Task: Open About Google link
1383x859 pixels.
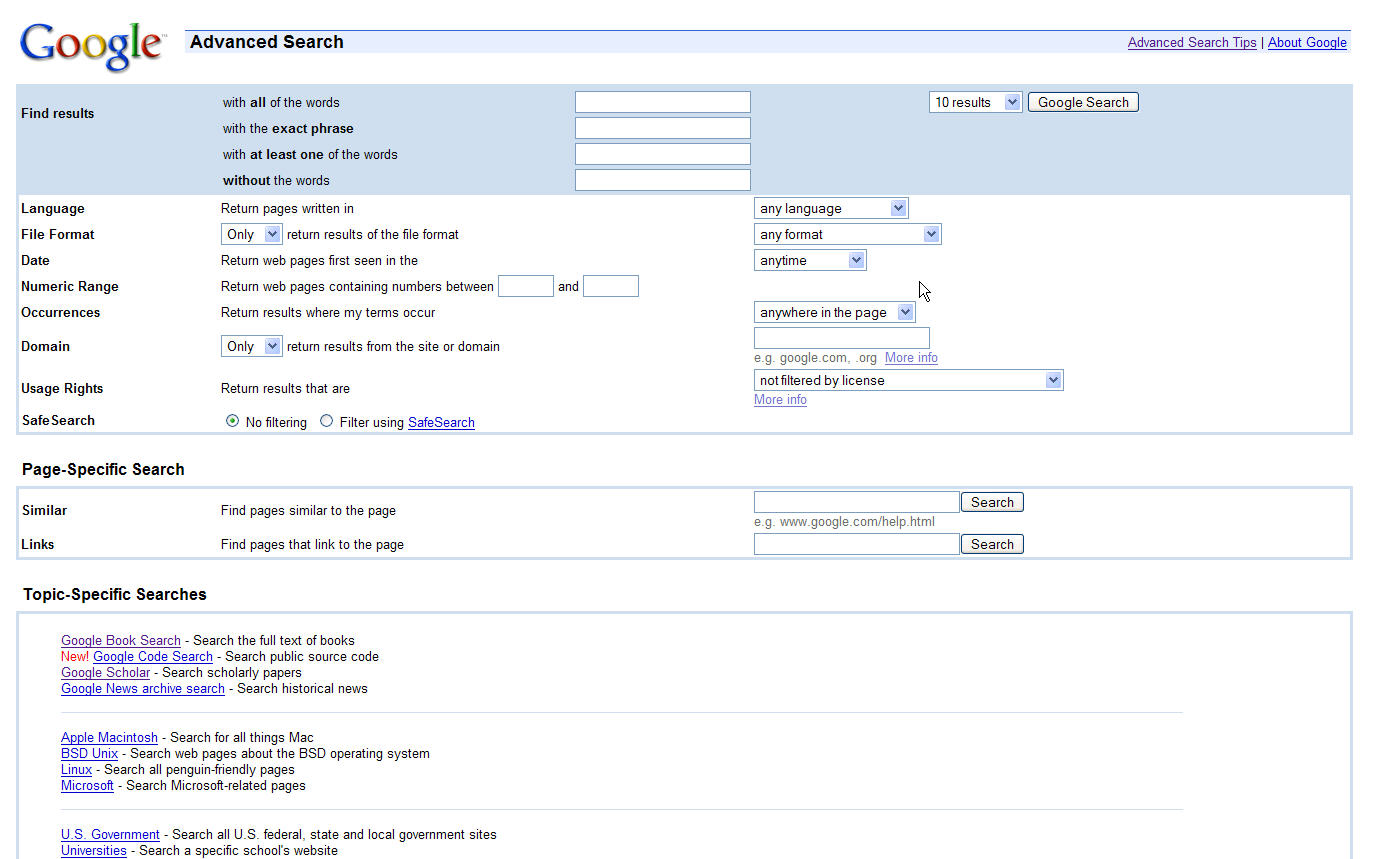Action: pyautogui.click(x=1307, y=42)
